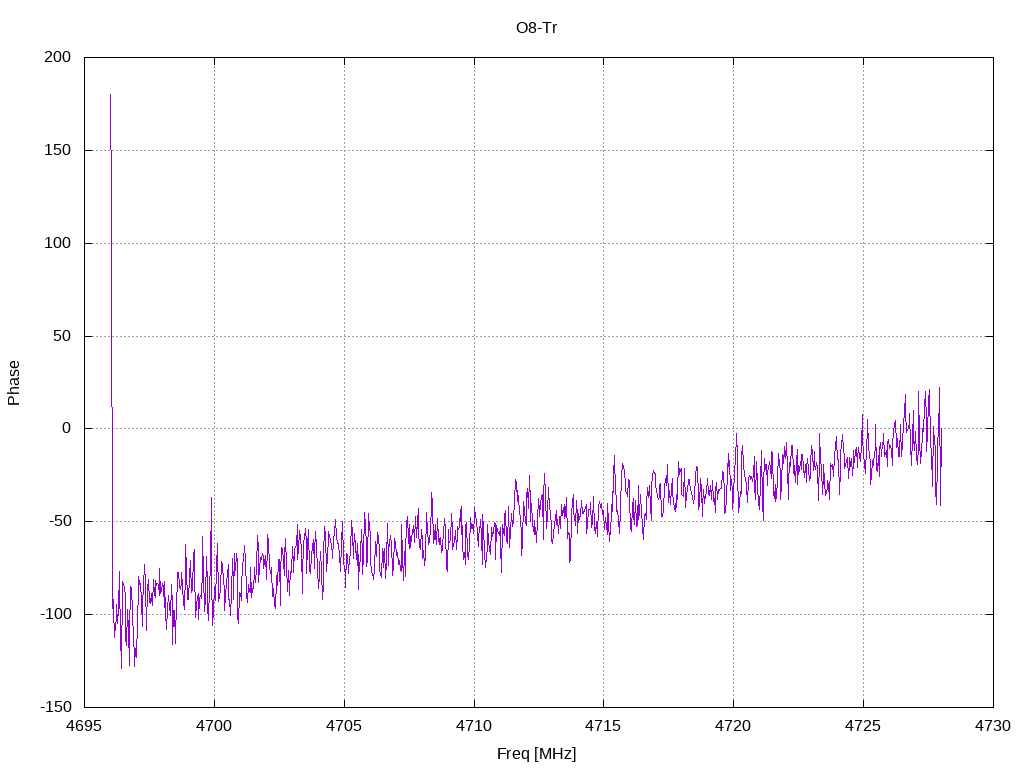Click x-axis tick label 4725
Viewport: 1024px width, 768px height.
pos(863,726)
